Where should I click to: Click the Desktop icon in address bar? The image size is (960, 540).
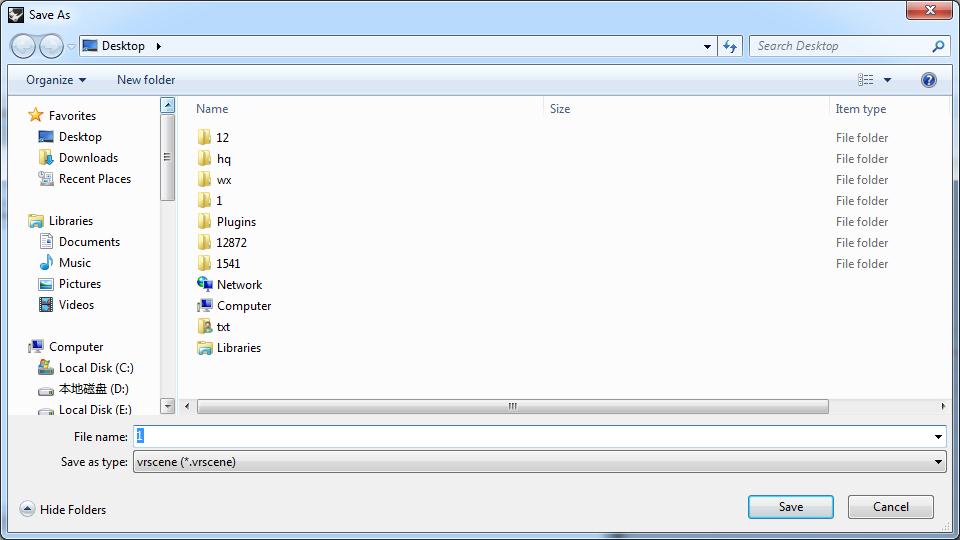pyautogui.click(x=90, y=46)
